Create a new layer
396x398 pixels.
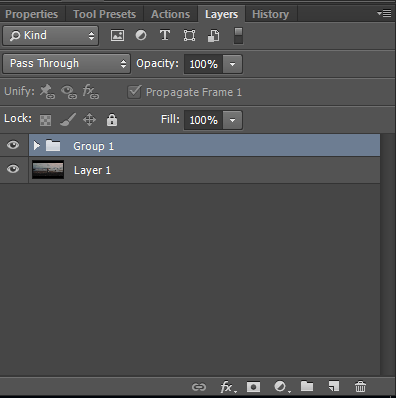point(334,386)
